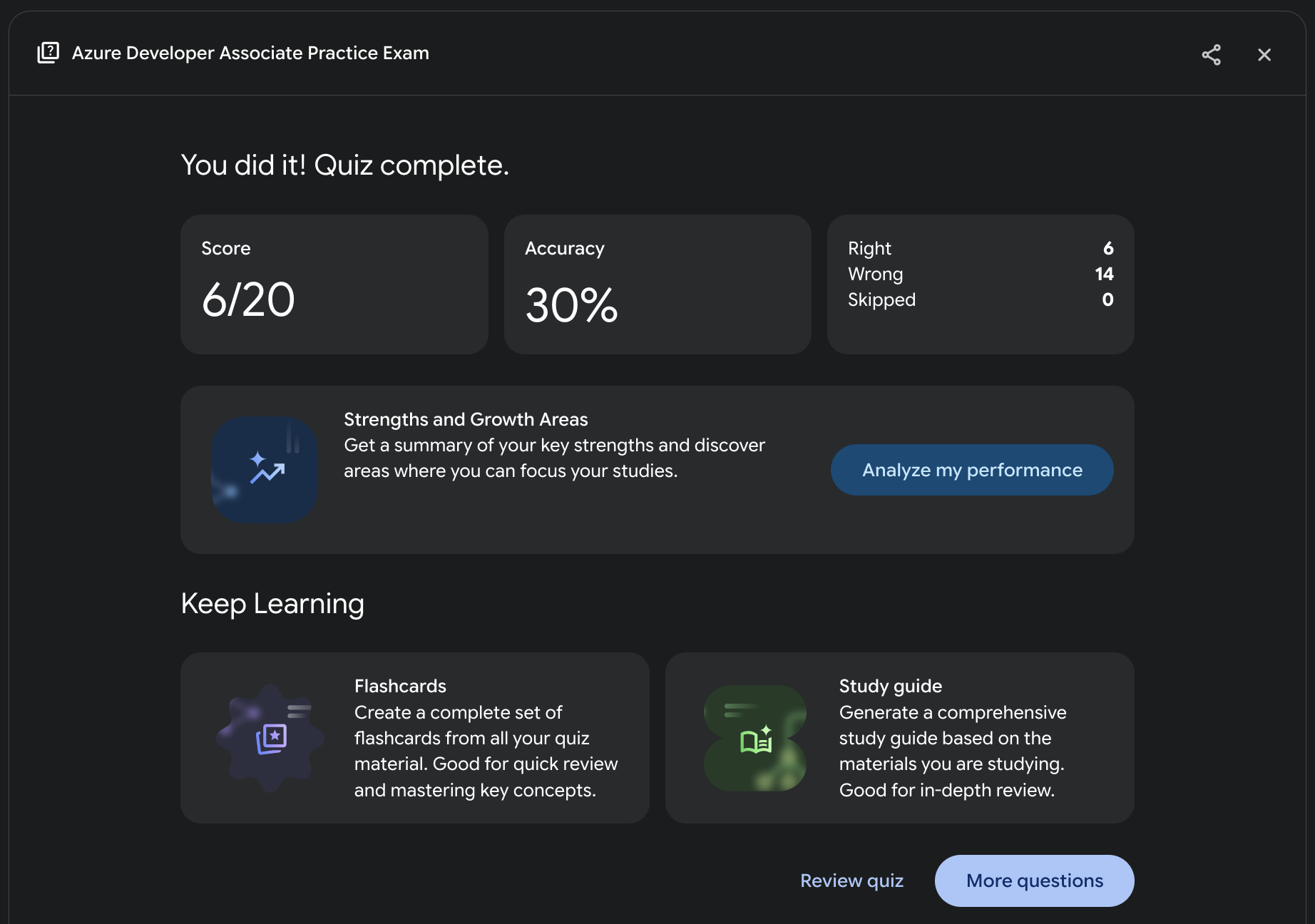This screenshot has height=924, width=1315.
Task: Select the Study guide card title
Action: pos(890,686)
